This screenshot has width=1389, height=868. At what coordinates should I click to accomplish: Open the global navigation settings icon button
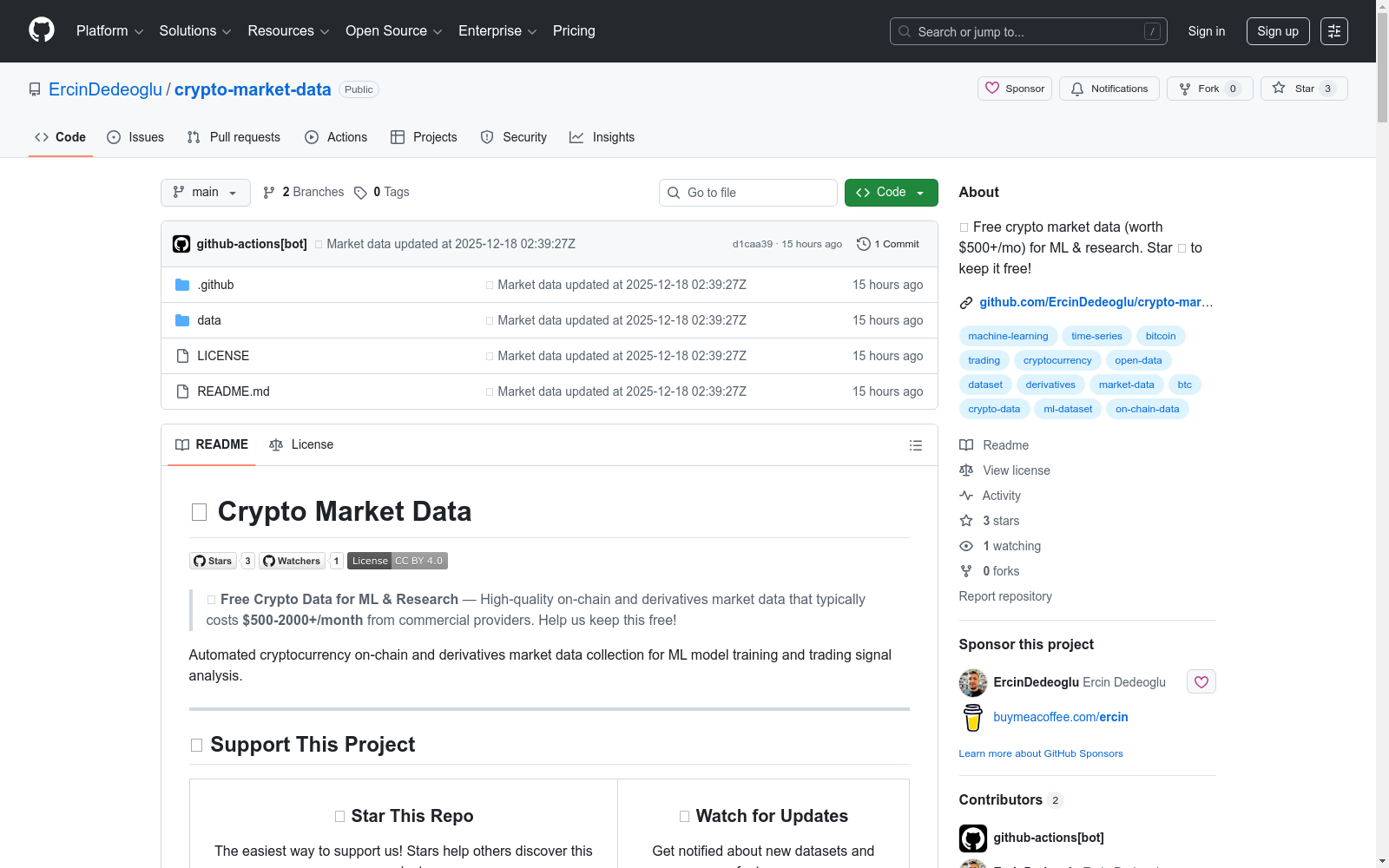(x=1334, y=31)
